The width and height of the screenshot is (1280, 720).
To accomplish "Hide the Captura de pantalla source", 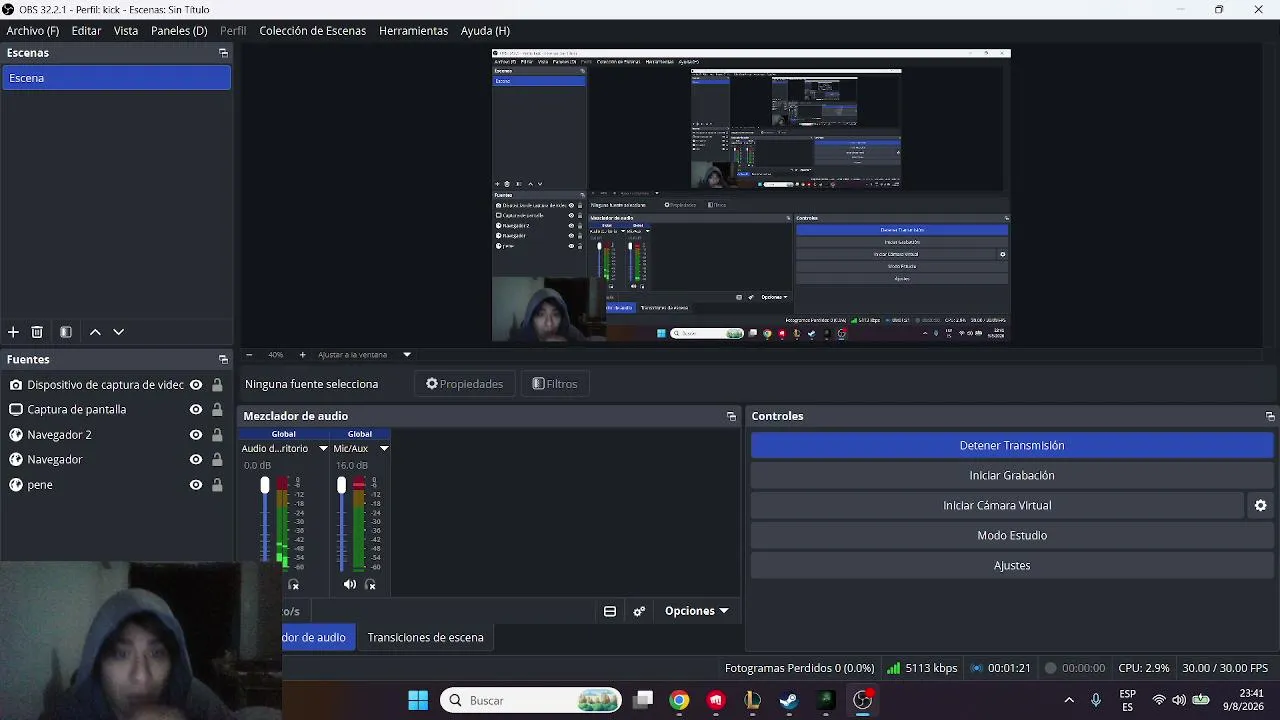I will click(x=196, y=410).
